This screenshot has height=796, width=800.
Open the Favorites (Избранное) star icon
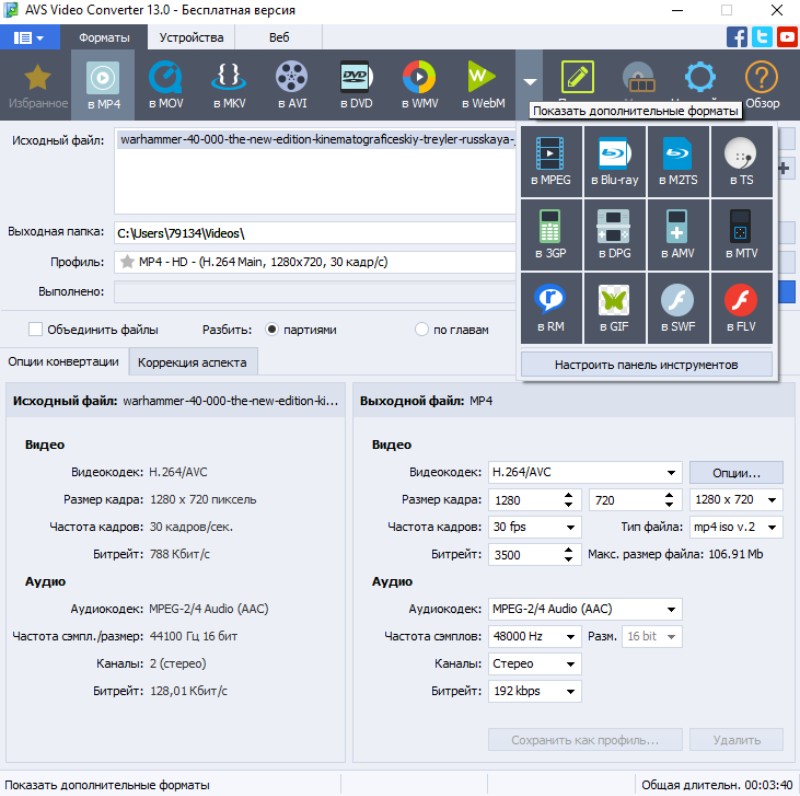(x=38, y=86)
